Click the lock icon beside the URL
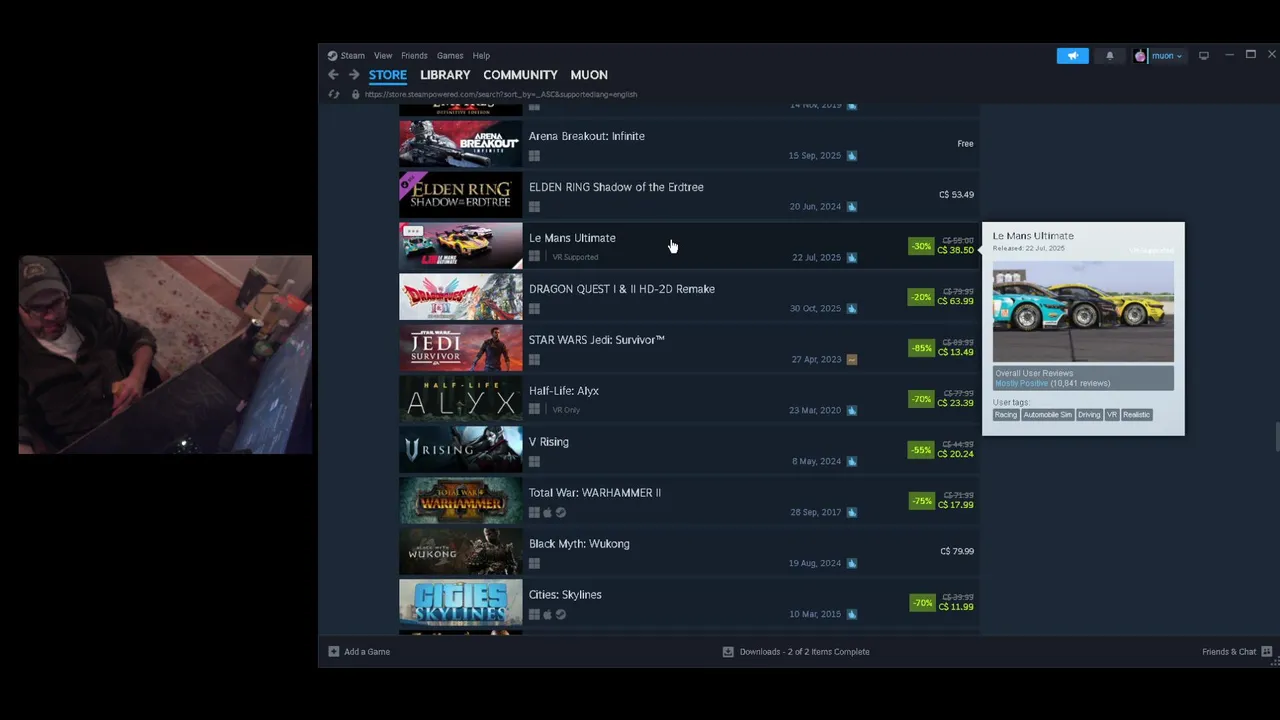1280x720 pixels. coord(355,94)
